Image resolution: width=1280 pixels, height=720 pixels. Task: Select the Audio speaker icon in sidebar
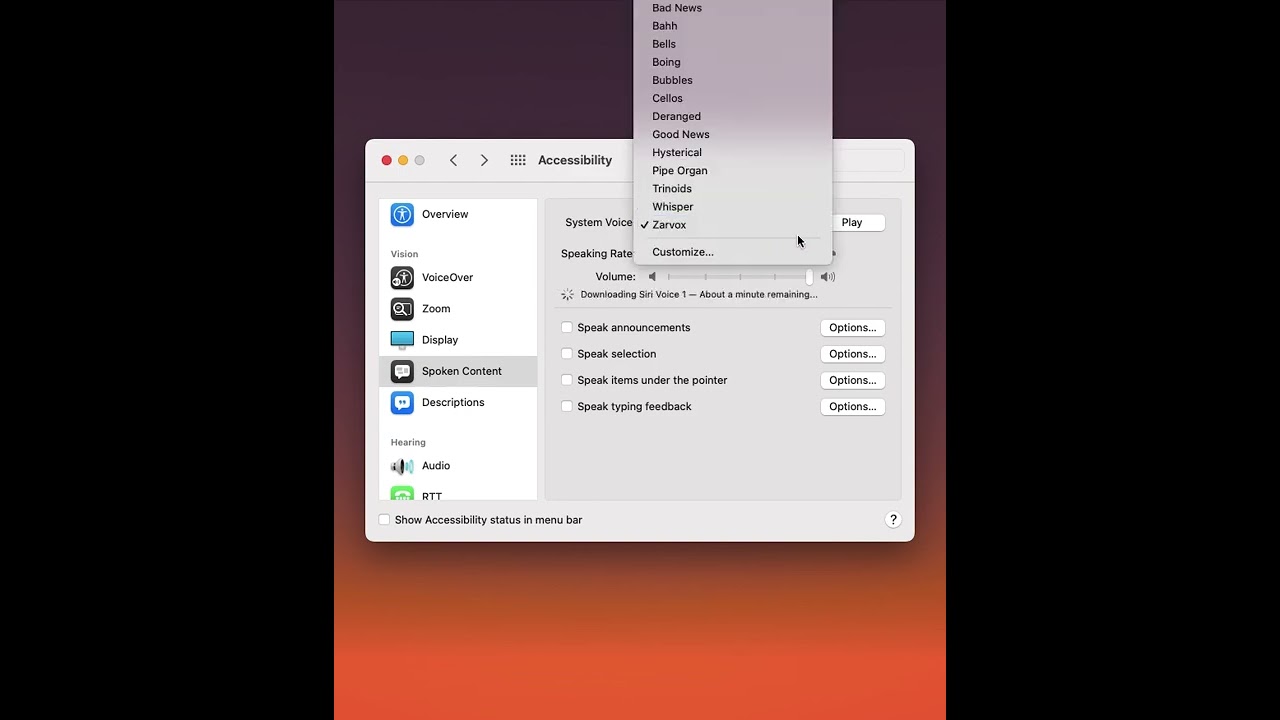402,466
